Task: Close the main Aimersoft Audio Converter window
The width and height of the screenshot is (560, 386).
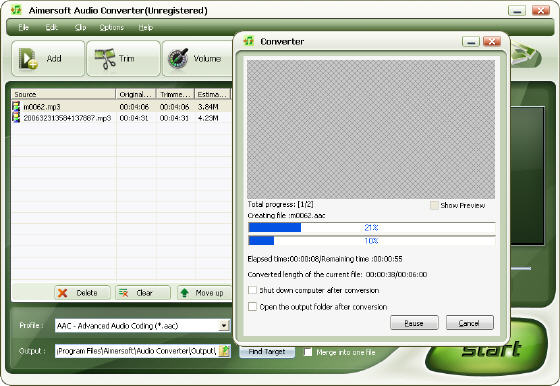Action: pyautogui.click(x=541, y=10)
